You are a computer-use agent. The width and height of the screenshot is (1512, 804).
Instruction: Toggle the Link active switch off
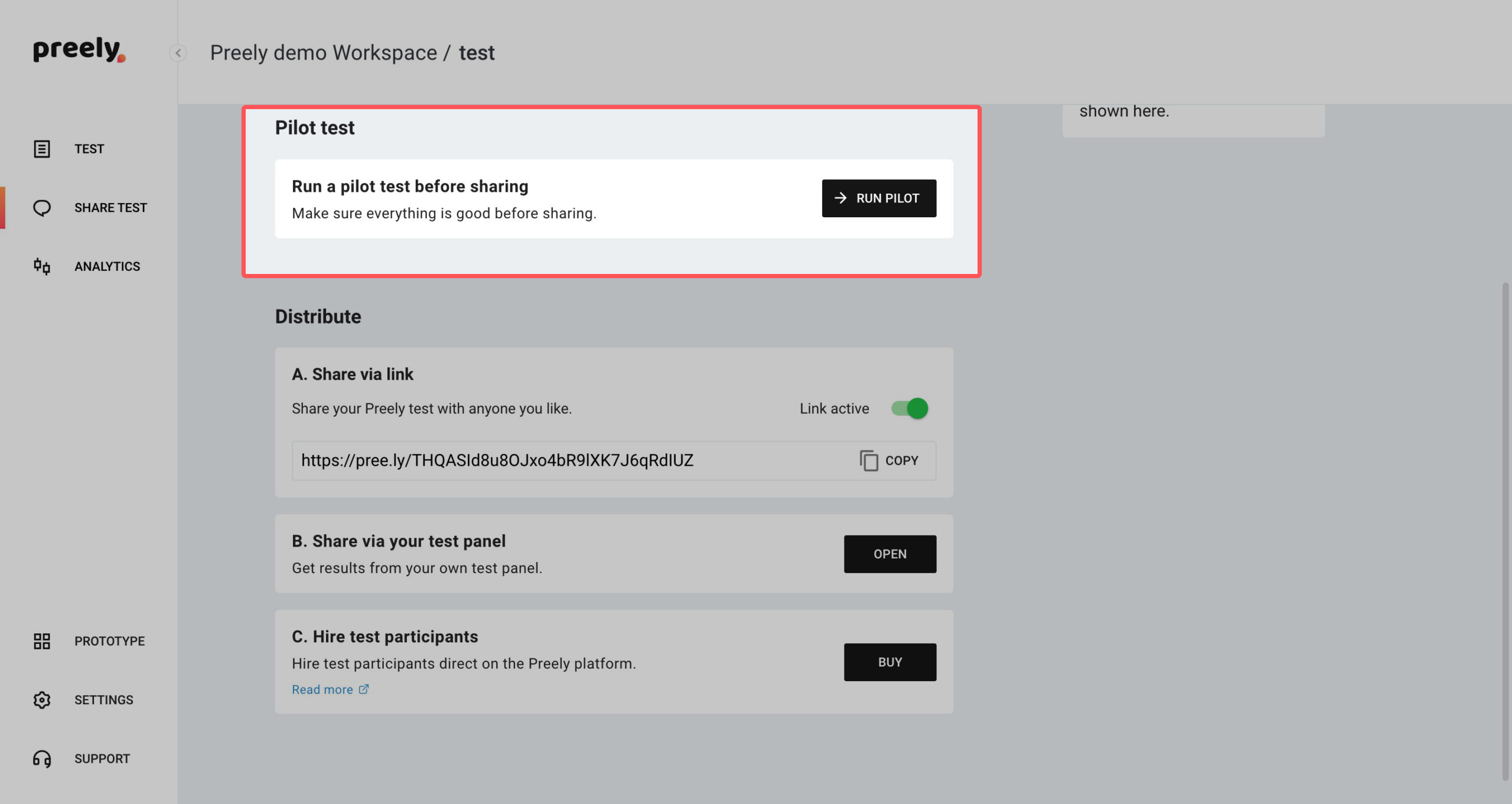click(x=910, y=408)
